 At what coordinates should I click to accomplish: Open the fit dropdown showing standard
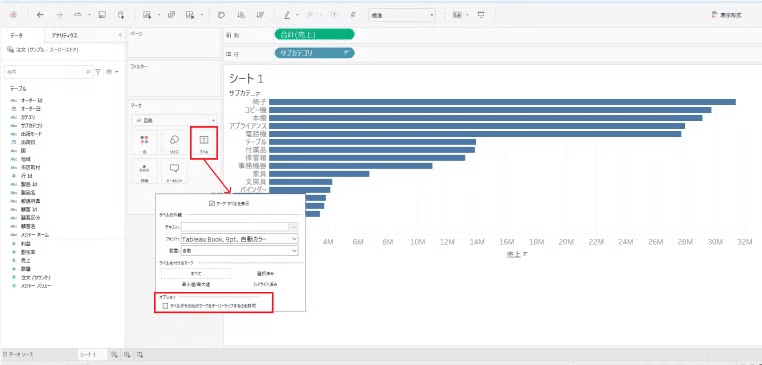[402, 15]
